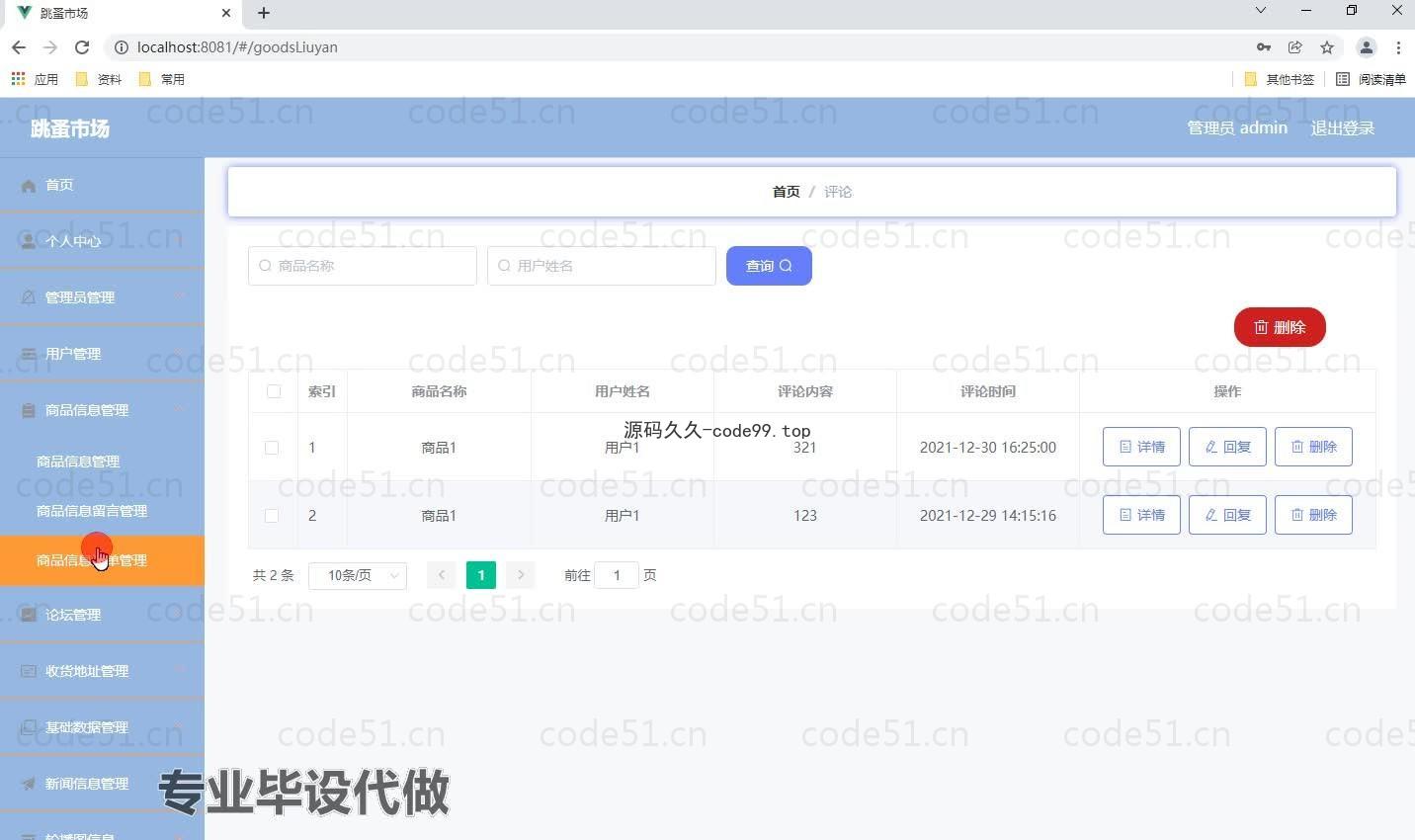Open the 常用 bookmark folder
Screen dimensions: 1415x840
[162, 79]
